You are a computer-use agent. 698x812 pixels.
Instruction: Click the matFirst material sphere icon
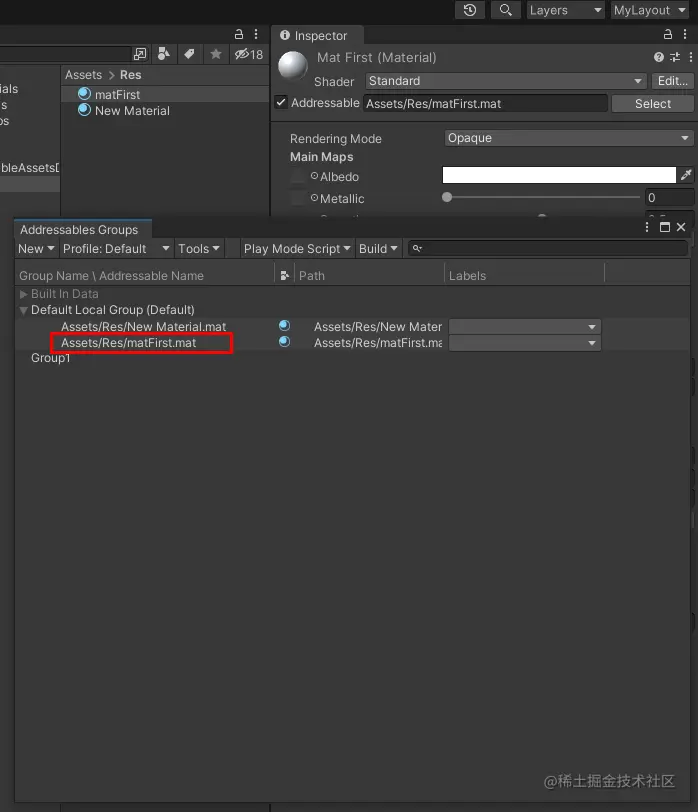(x=84, y=94)
